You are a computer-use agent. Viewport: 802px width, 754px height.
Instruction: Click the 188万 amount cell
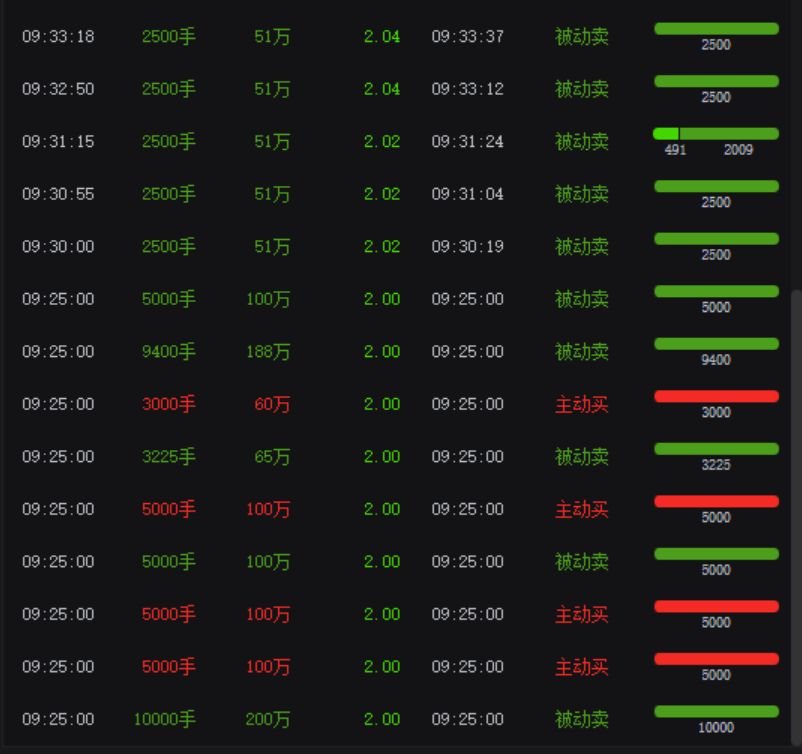pos(267,352)
